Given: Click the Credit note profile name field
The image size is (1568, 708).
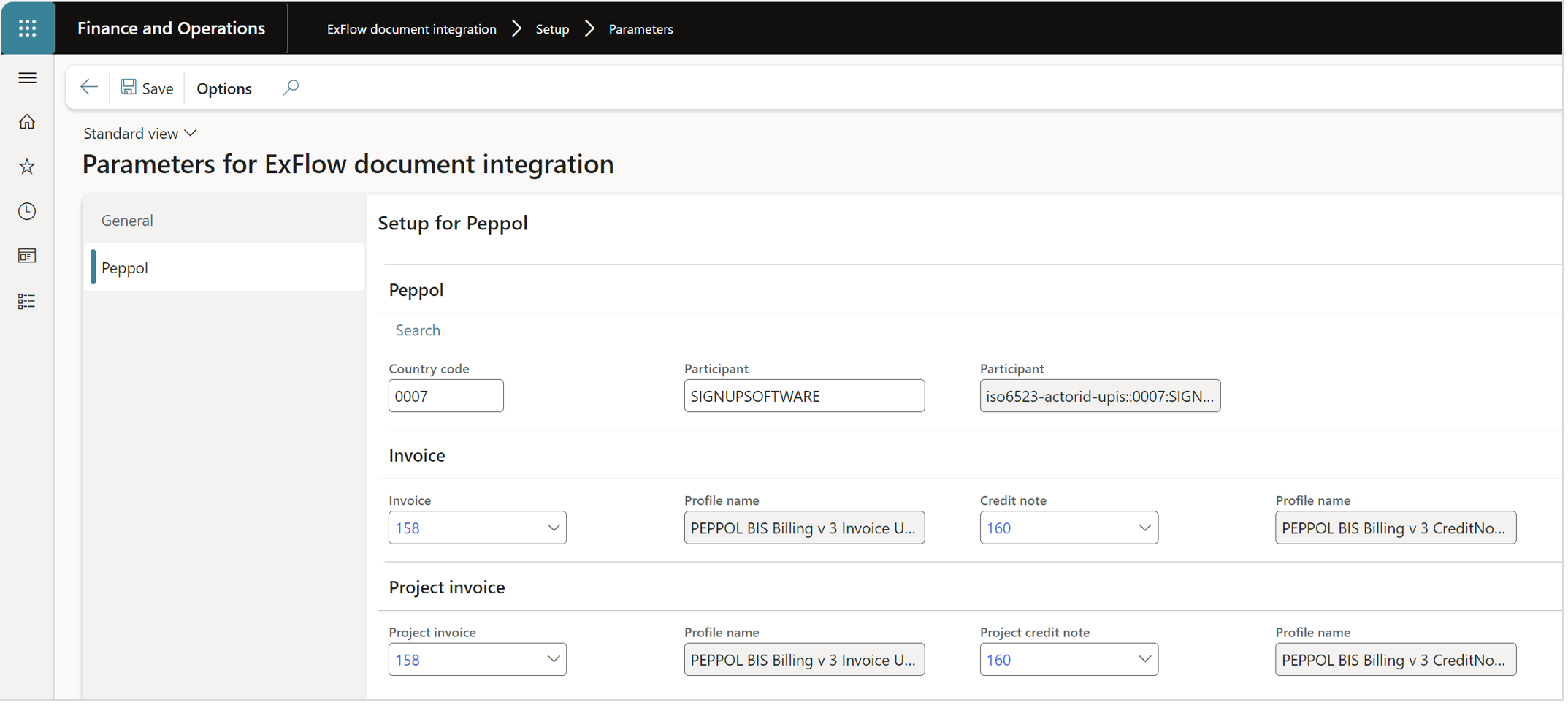Looking at the screenshot, I should [1396, 528].
